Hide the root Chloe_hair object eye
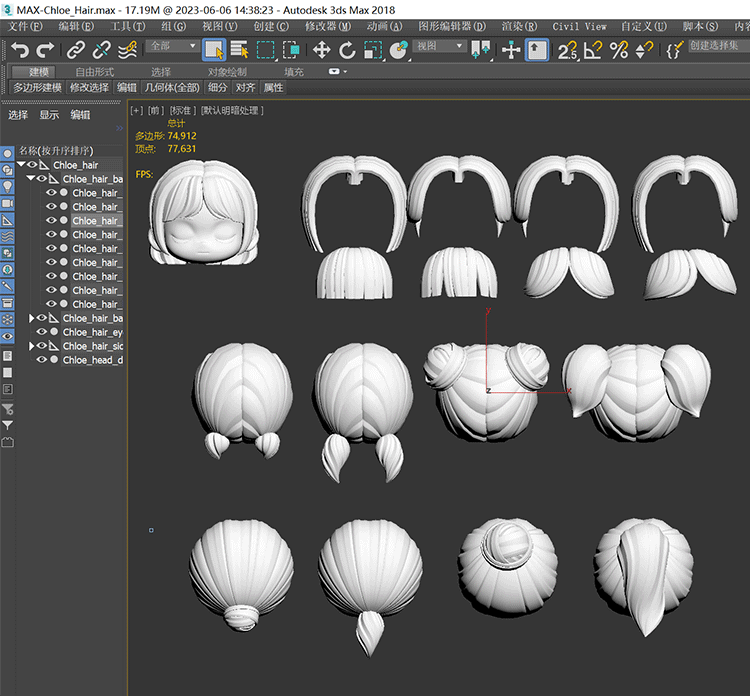Screen dimensions: 750x698 click(32, 164)
